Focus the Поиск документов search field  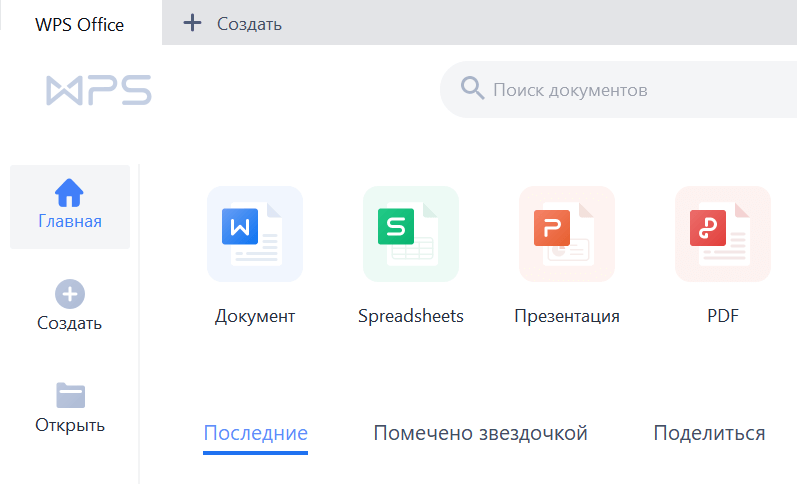tap(618, 90)
